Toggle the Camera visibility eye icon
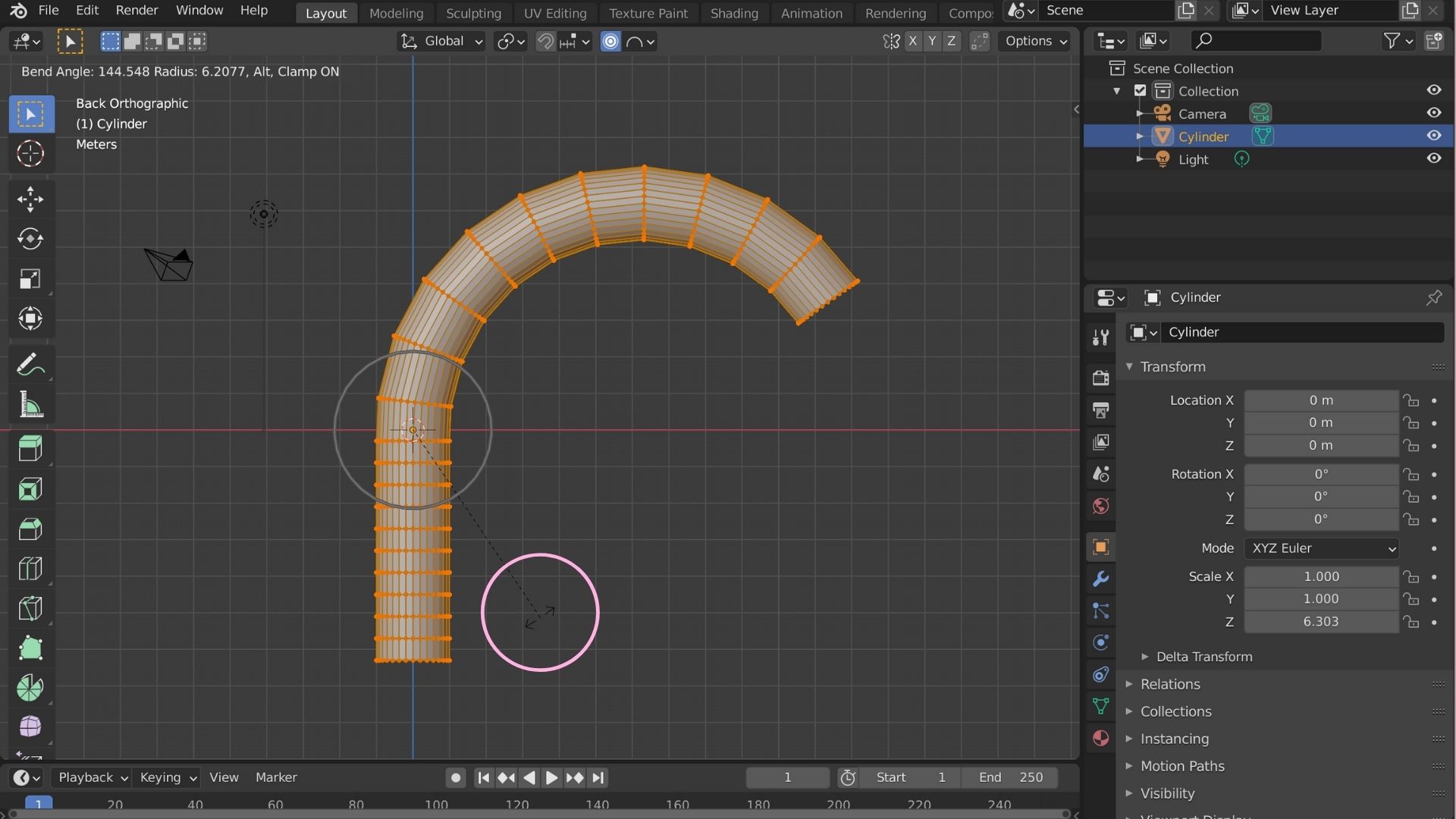1456x819 pixels. [1435, 112]
